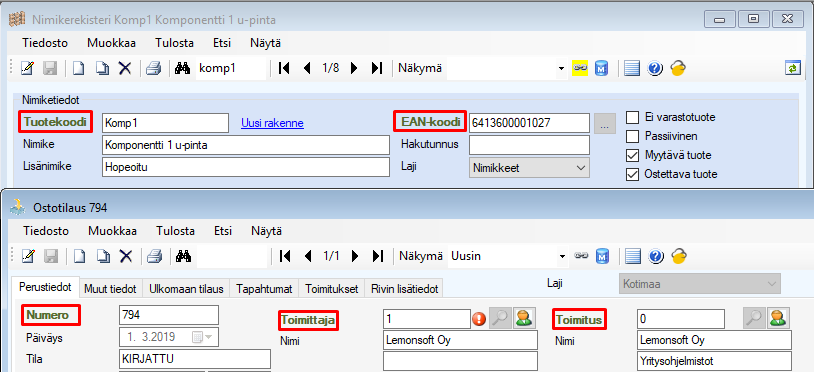Uncheck Myytävä tuote checkbox

click(x=632, y=155)
